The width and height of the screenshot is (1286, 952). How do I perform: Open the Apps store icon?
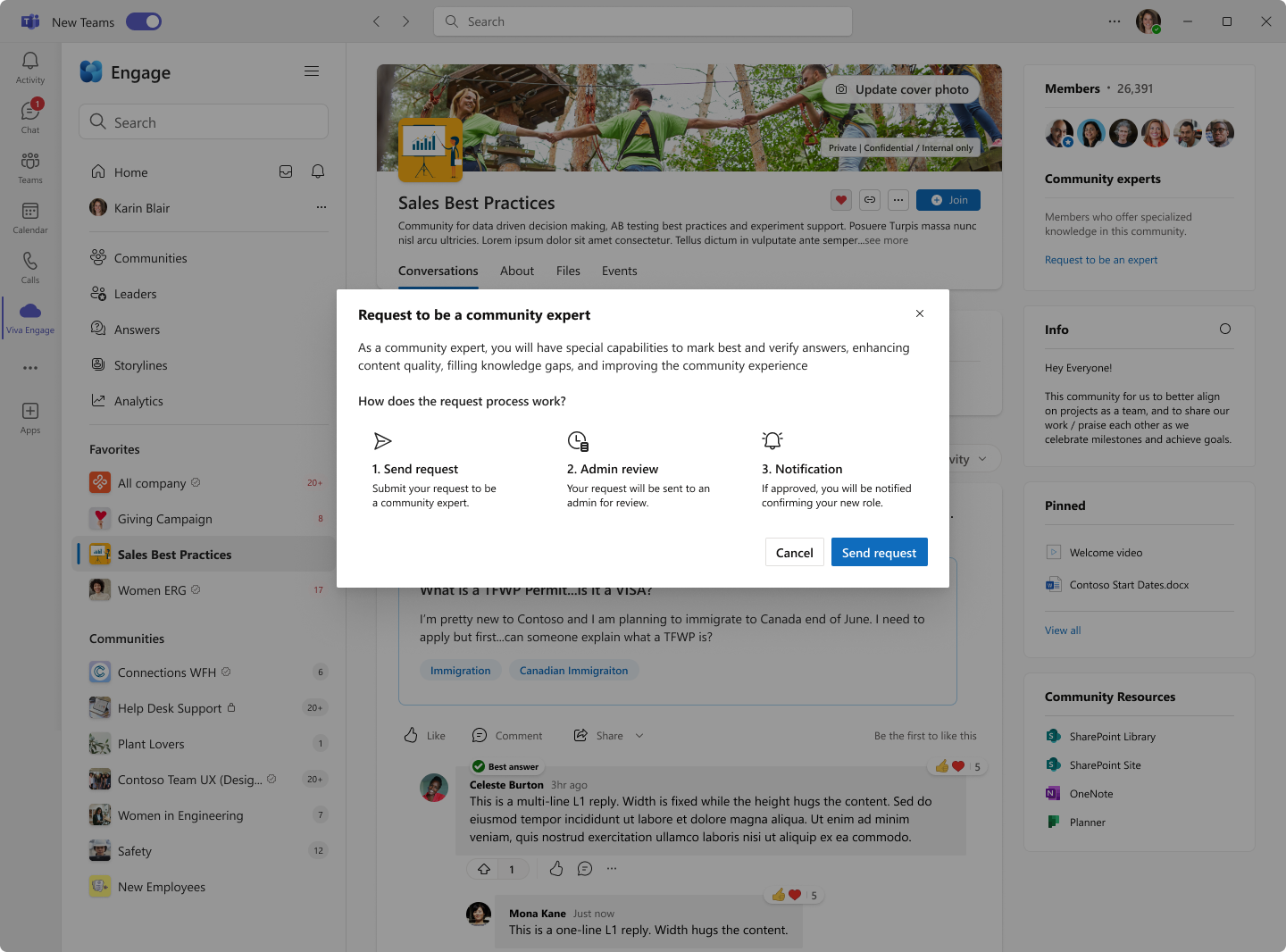(30, 417)
